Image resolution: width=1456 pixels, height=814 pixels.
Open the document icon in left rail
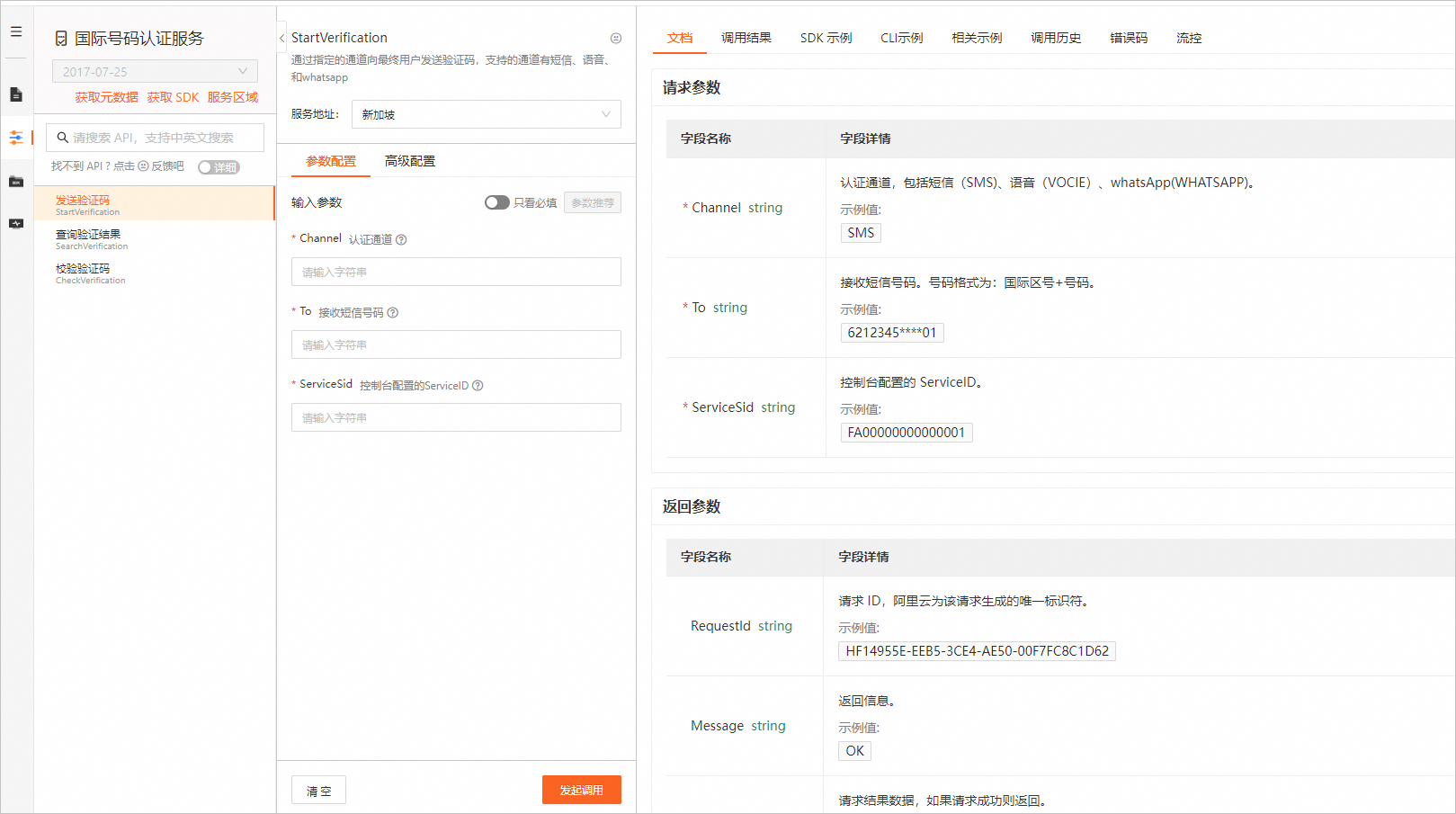16,94
